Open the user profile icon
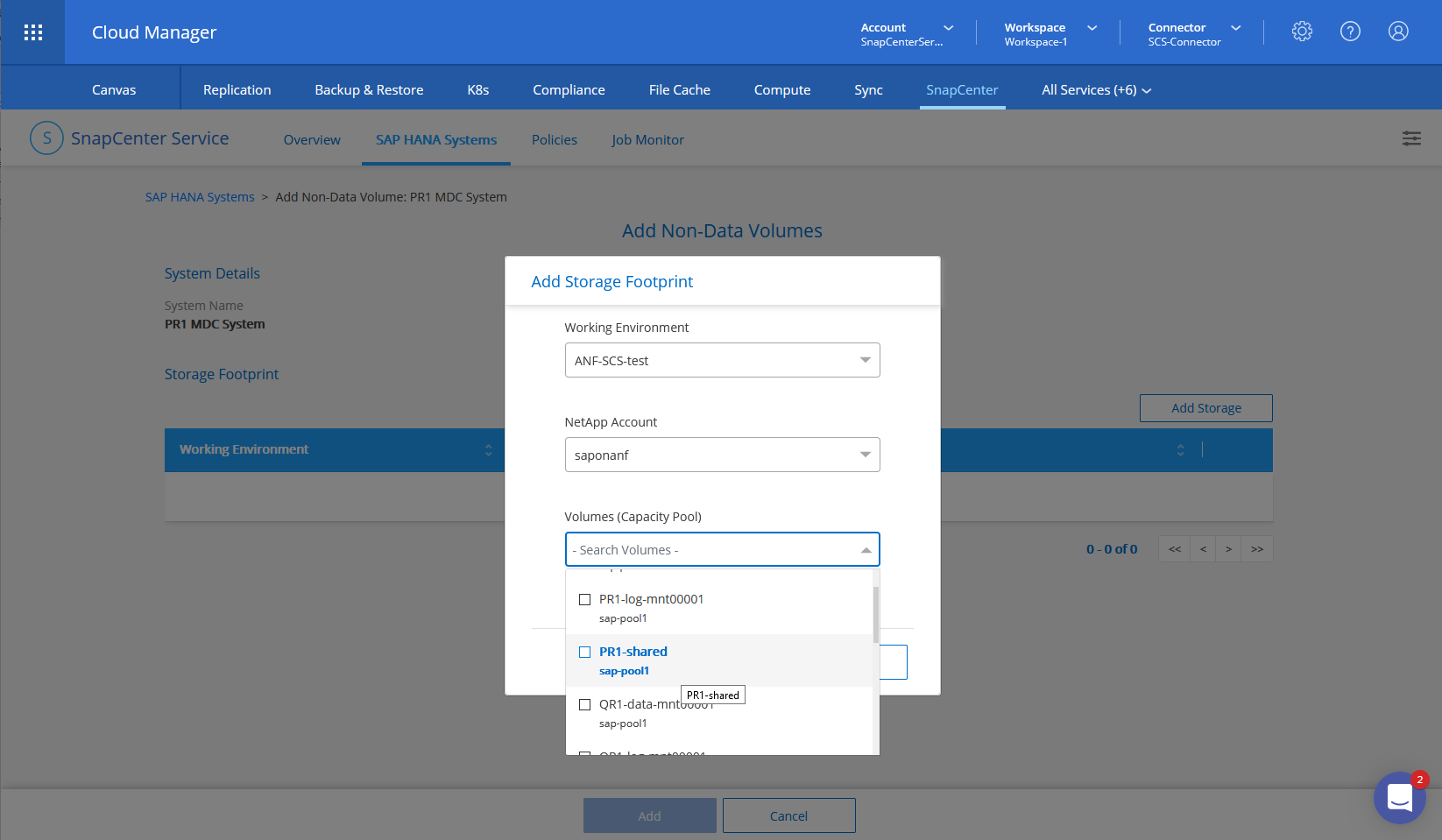The image size is (1442, 840). (1398, 32)
